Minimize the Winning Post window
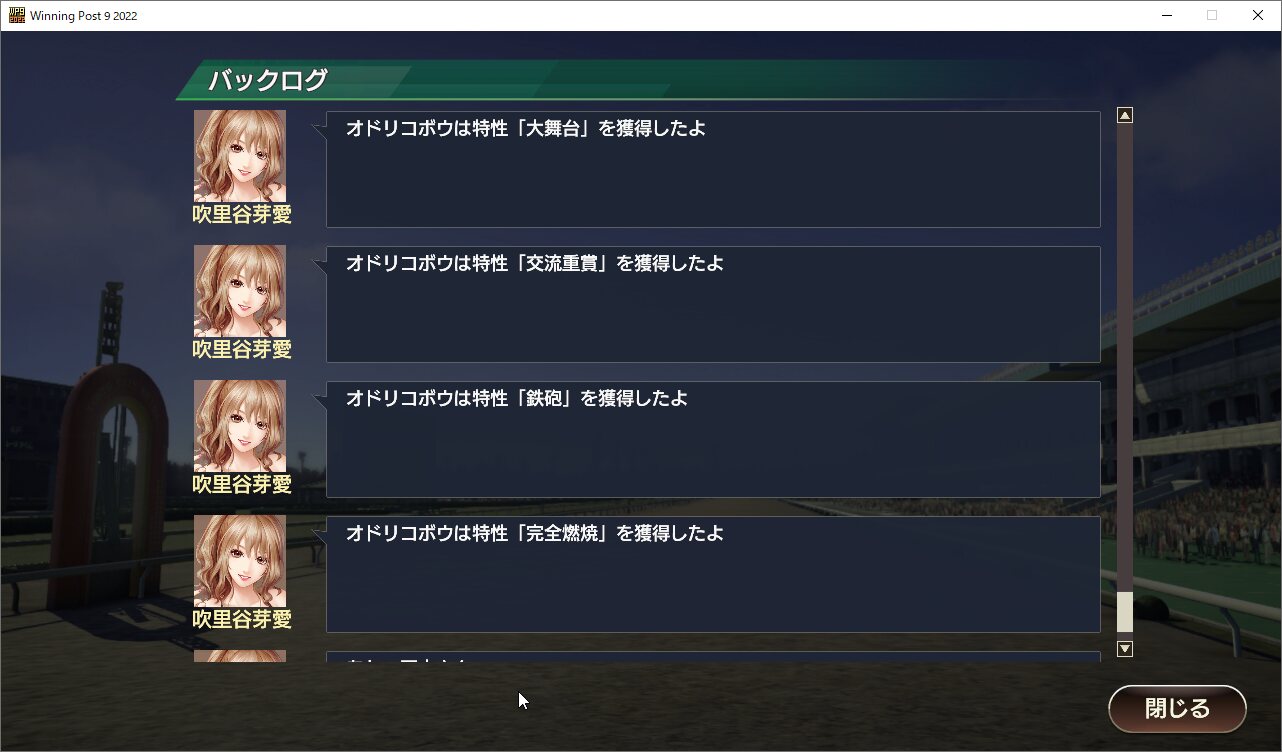This screenshot has width=1282, height=752. coord(1166,15)
